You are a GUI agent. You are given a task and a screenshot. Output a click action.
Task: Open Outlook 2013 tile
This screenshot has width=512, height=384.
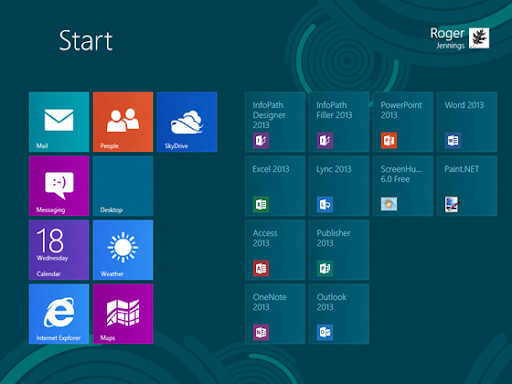tap(339, 314)
